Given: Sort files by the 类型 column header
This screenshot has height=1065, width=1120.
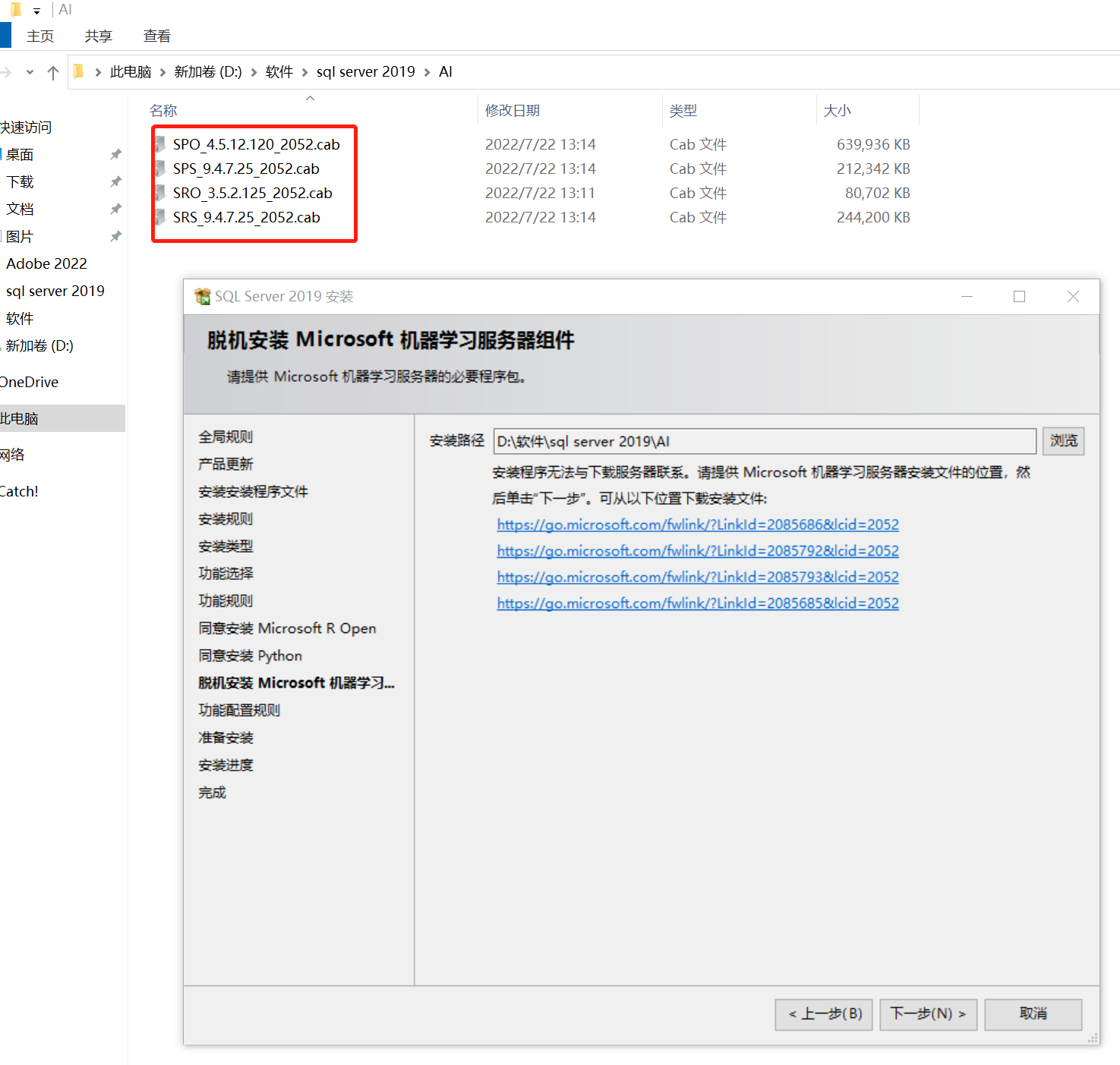Looking at the screenshot, I should pyautogui.click(x=683, y=111).
